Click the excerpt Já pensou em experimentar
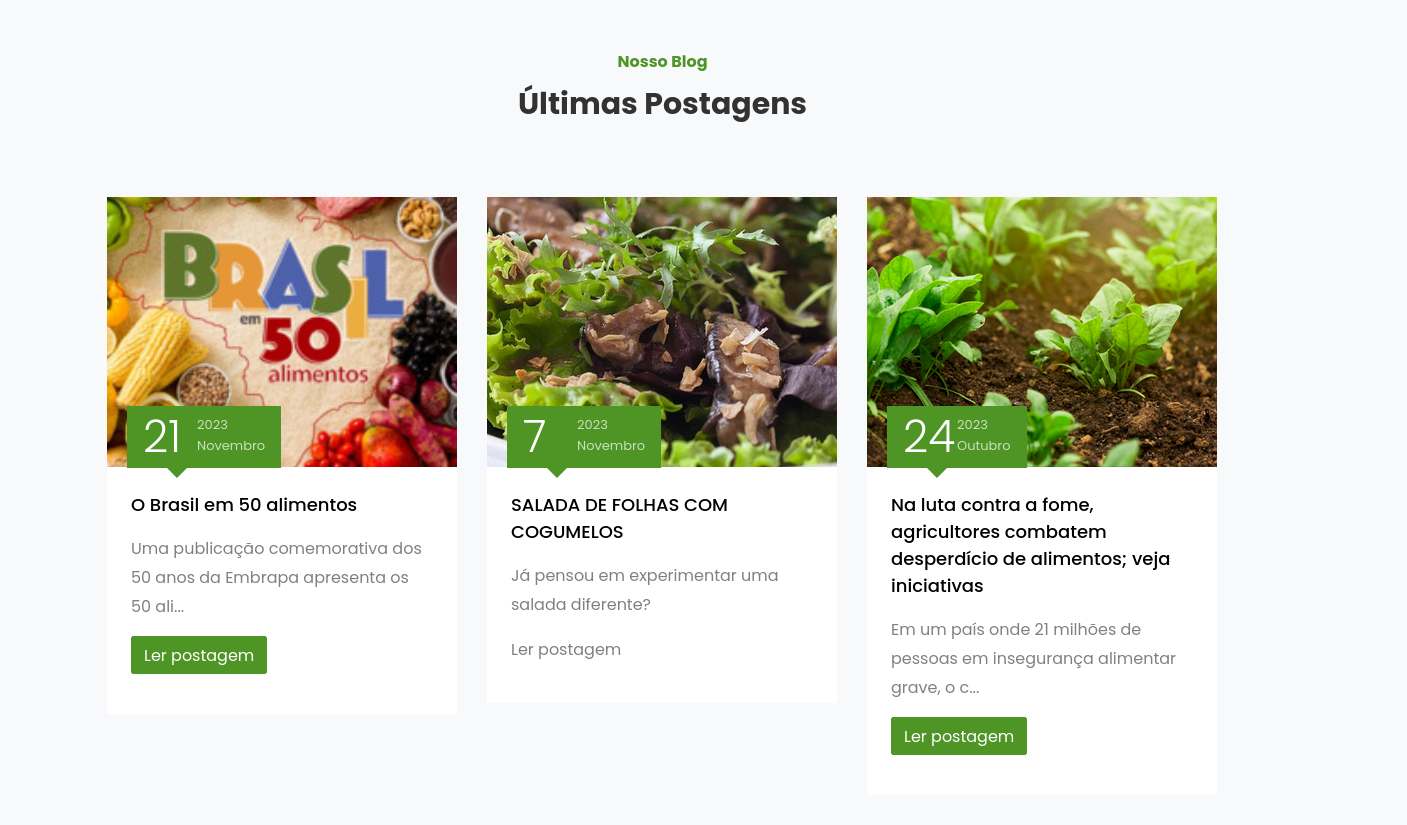The width and height of the screenshot is (1407, 825). (644, 590)
